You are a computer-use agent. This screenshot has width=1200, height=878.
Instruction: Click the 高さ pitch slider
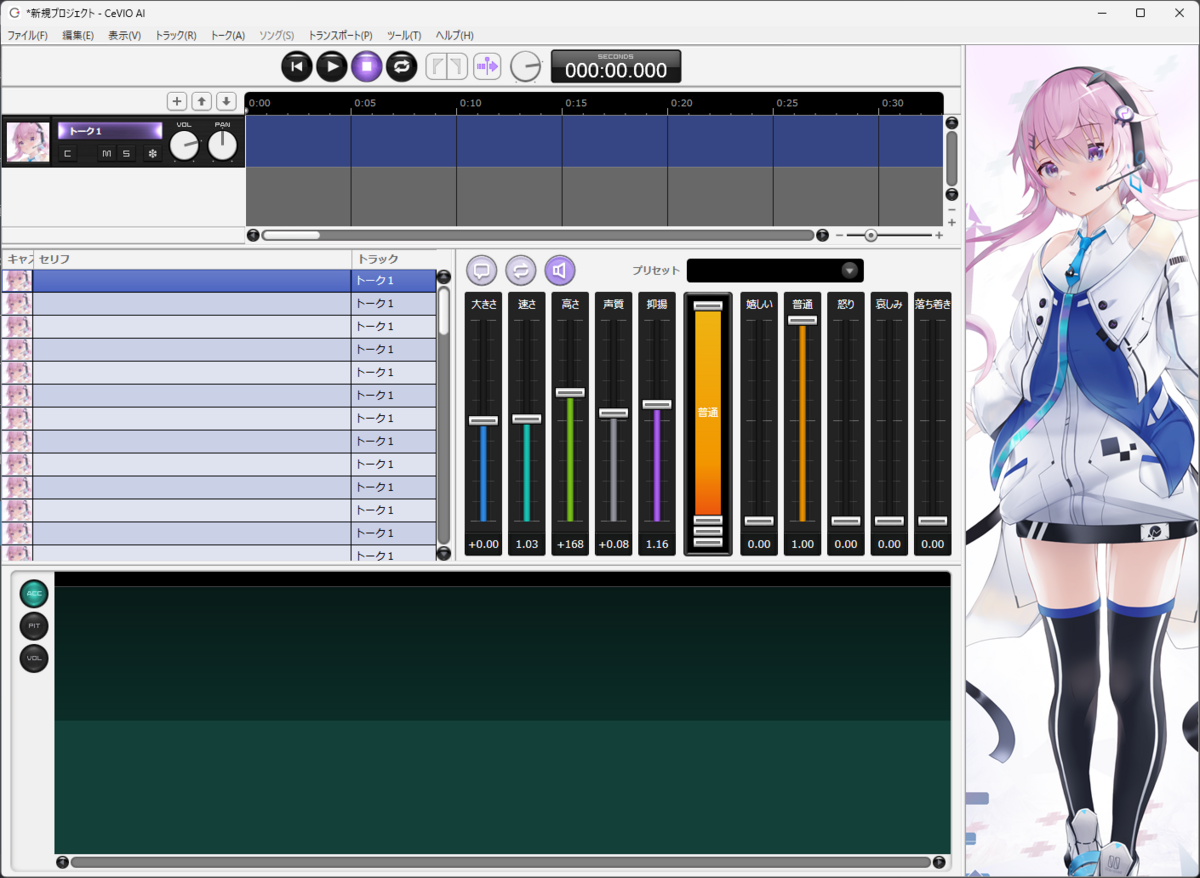click(x=570, y=392)
